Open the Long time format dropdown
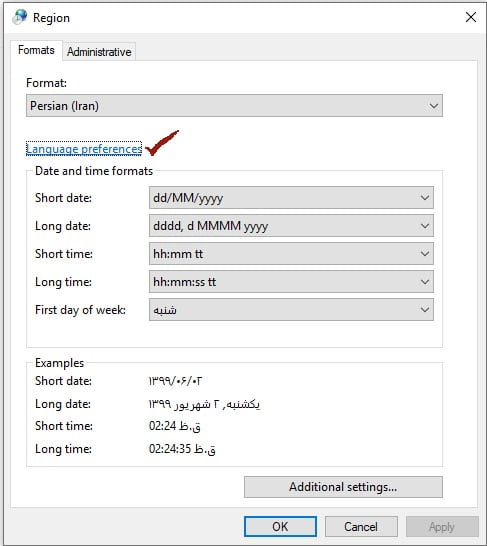The image size is (487, 546). coord(291,282)
